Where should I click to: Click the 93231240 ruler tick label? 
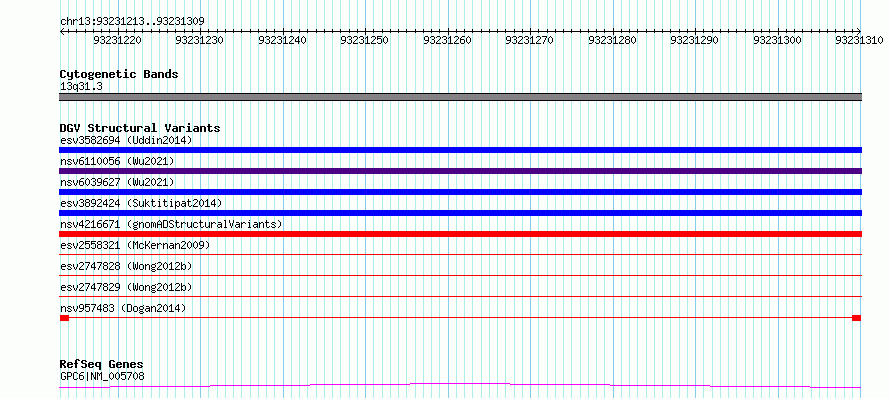282,40
